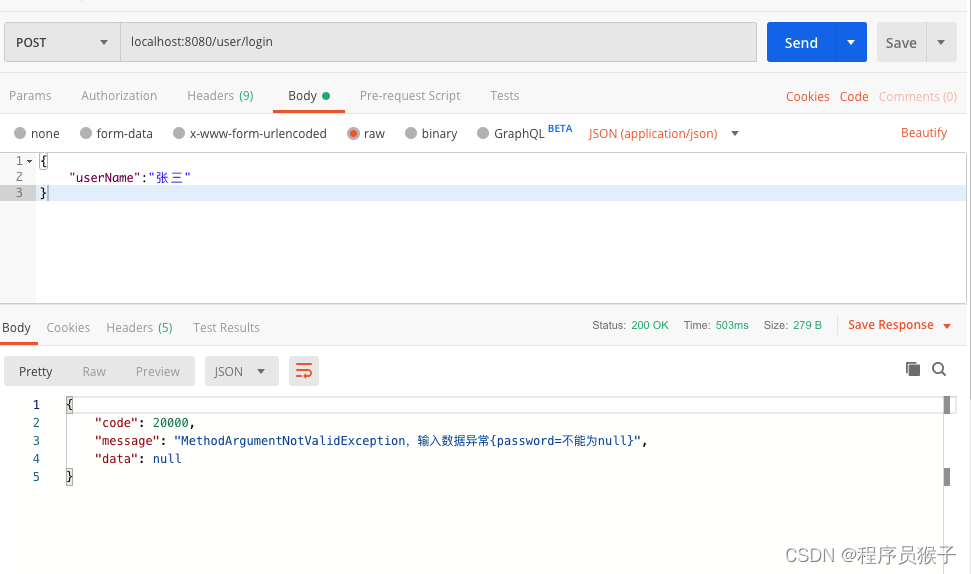Copy response body with the copy icon
Image resolution: width=971 pixels, height=574 pixels.
912,369
